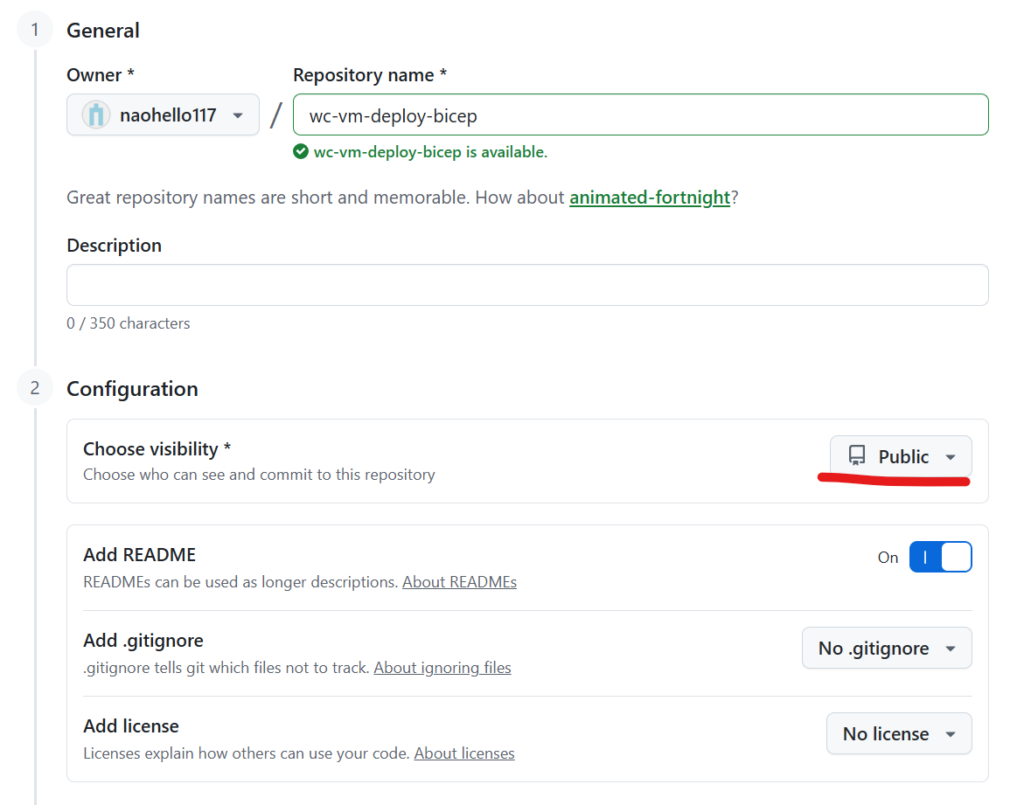Click the caret arrow in the Owner selector
This screenshot has height=805, width=1024.
(x=238, y=115)
